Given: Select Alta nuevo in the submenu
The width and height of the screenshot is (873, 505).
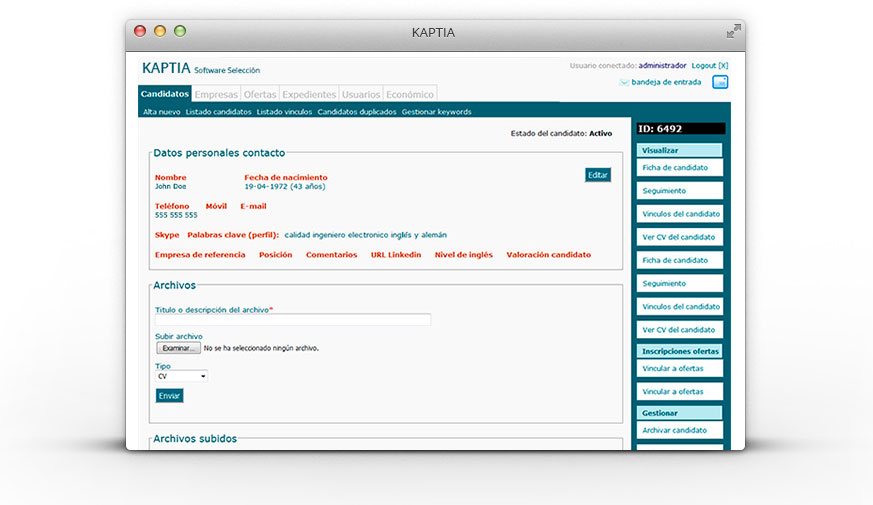Looking at the screenshot, I should [161, 112].
